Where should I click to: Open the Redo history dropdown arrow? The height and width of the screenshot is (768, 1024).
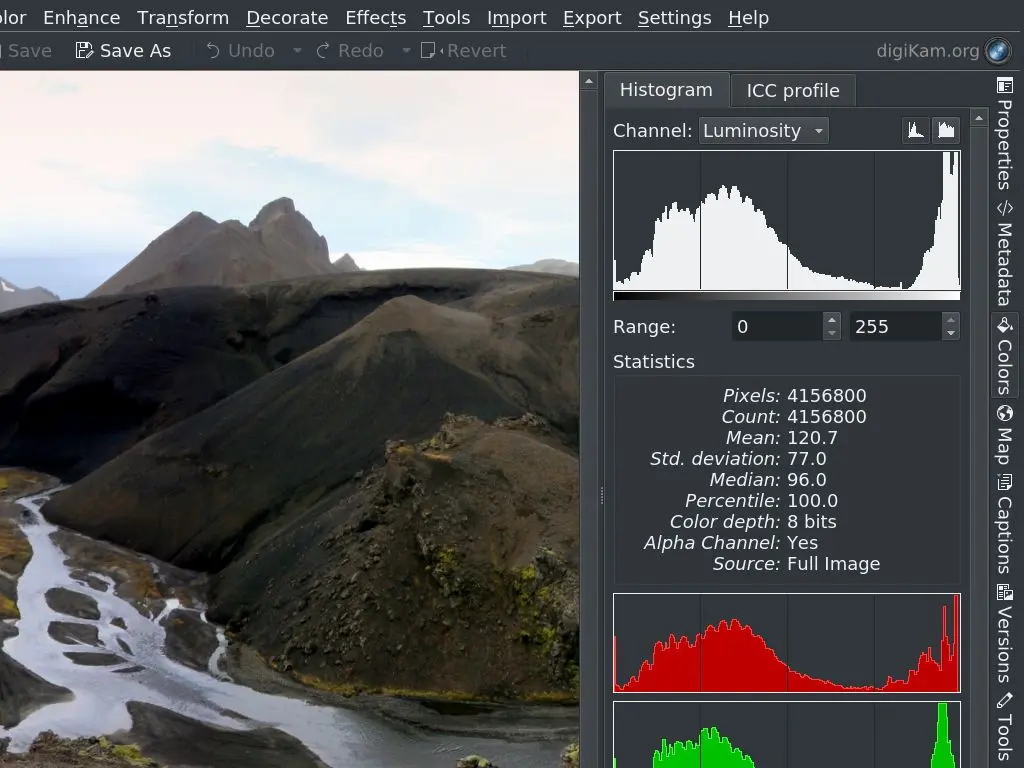click(x=406, y=50)
